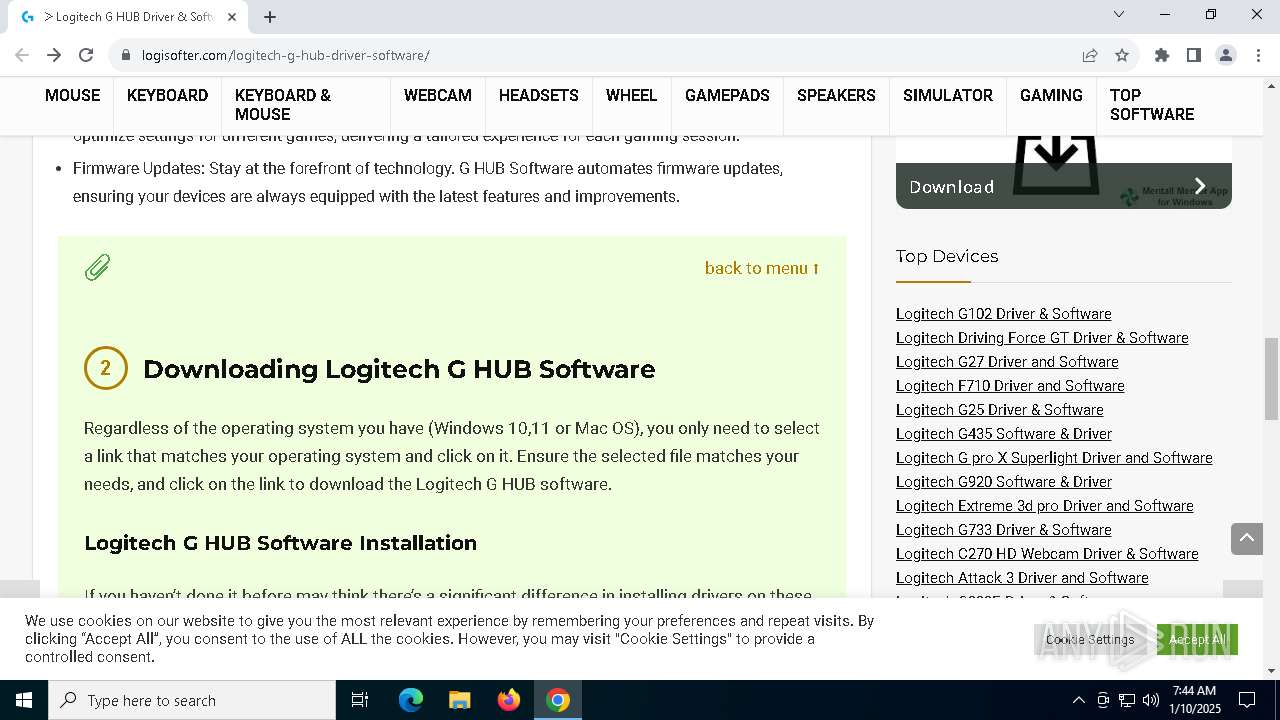This screenshot has height=720, width=1280.
Task: Click the Downloading Logitech G HUB Software heading
Action: (399, 369)
